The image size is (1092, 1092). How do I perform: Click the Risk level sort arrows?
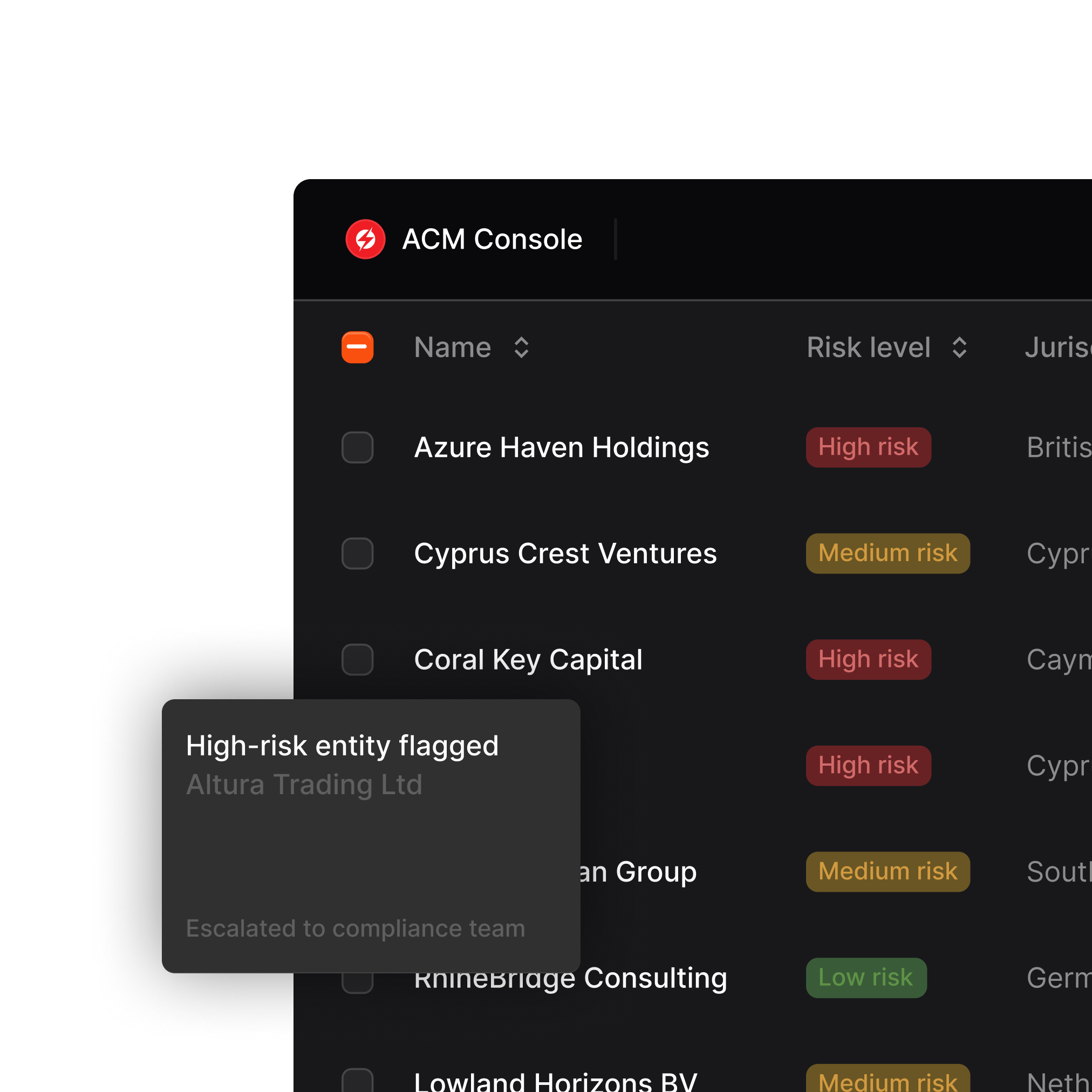point(959,347)
